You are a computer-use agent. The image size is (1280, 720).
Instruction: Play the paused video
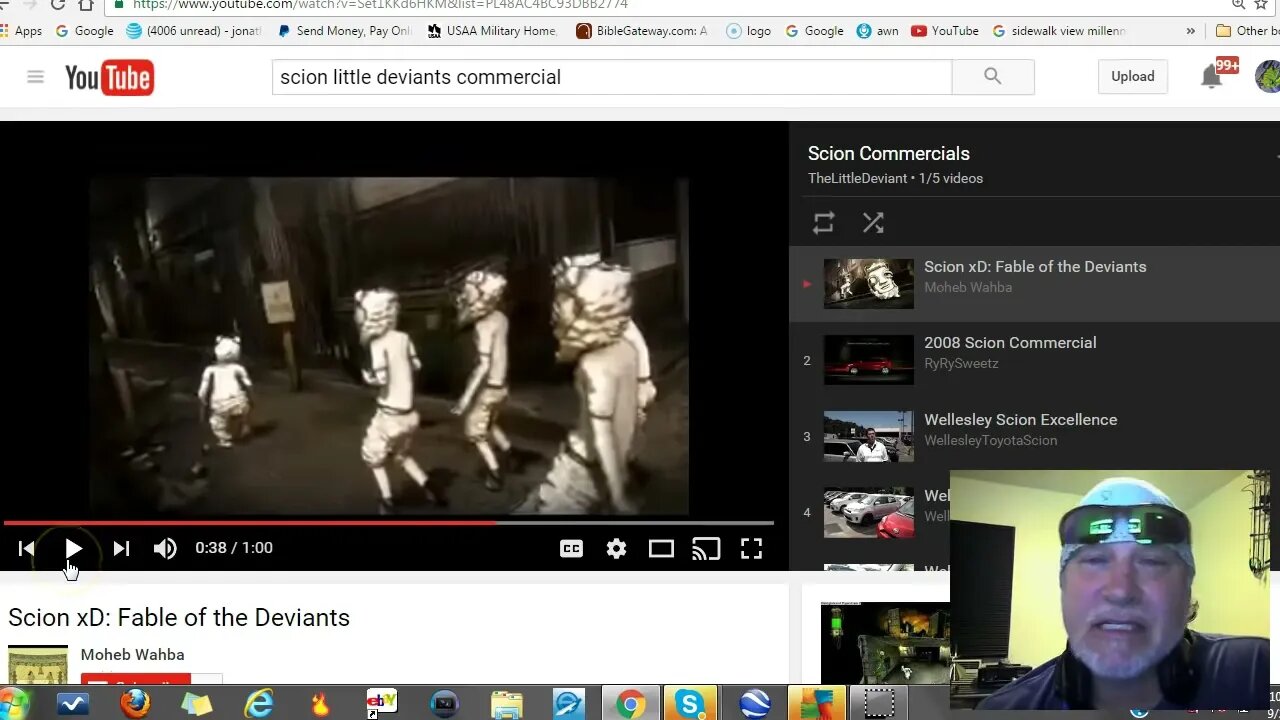[x=73, y=548]
